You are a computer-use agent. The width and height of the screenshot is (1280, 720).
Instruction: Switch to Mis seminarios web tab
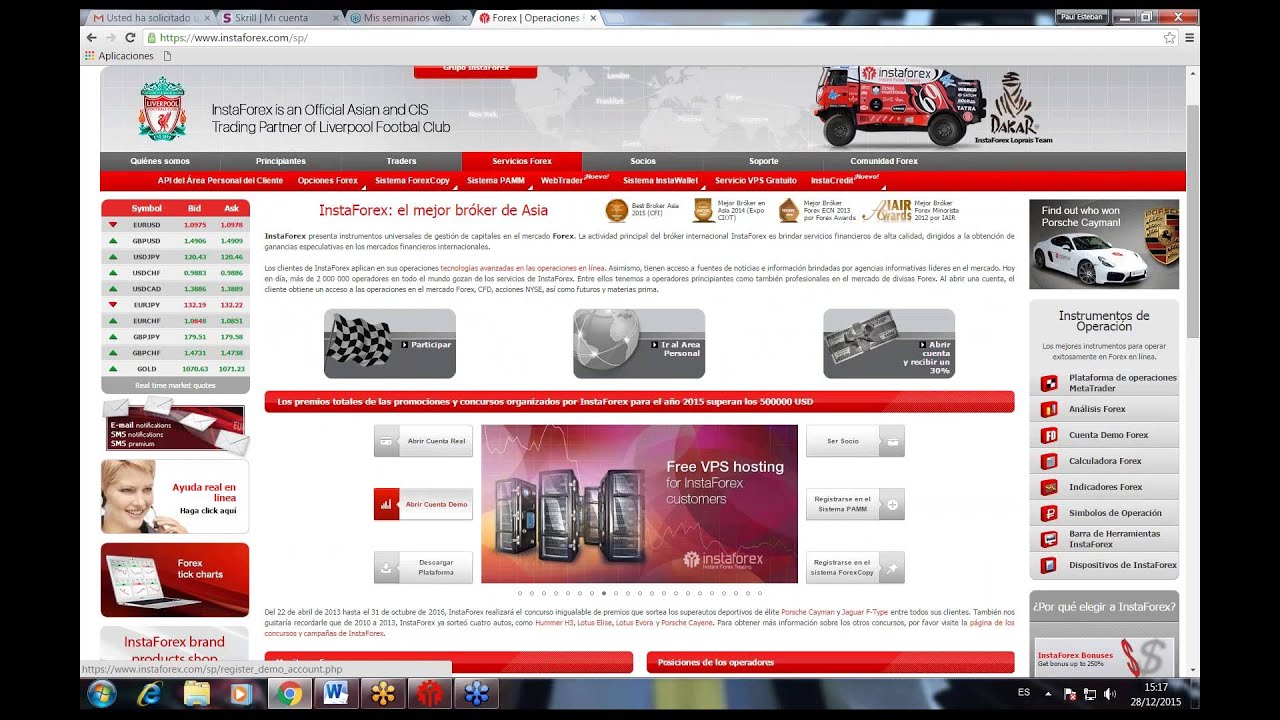click(408, 18)
